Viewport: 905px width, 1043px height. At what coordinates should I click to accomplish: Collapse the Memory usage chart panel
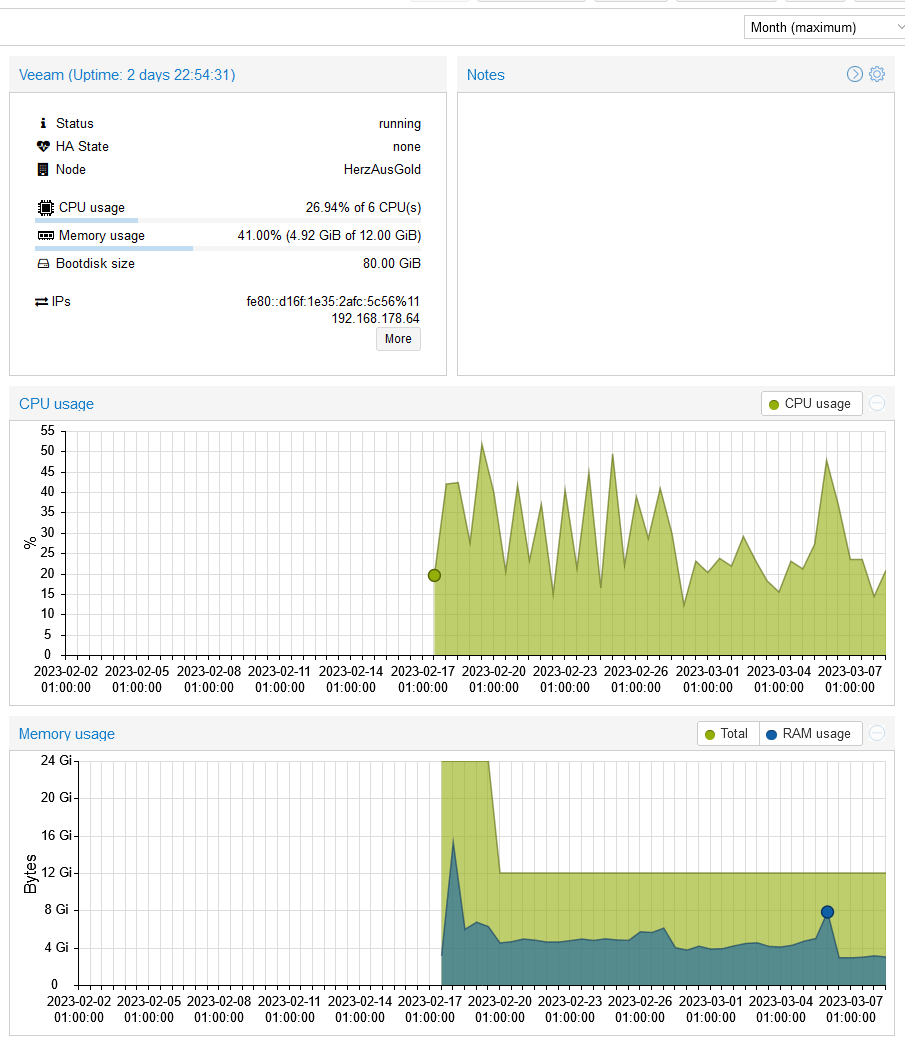(x=877, y=733)
